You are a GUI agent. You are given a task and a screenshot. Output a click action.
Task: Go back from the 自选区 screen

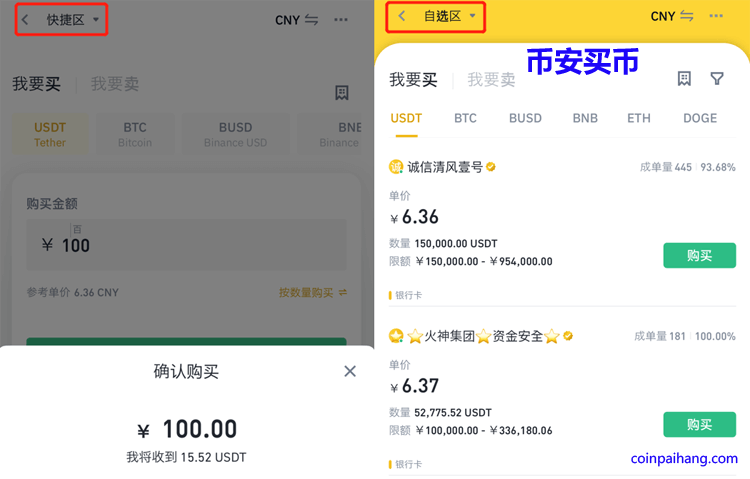402,16
